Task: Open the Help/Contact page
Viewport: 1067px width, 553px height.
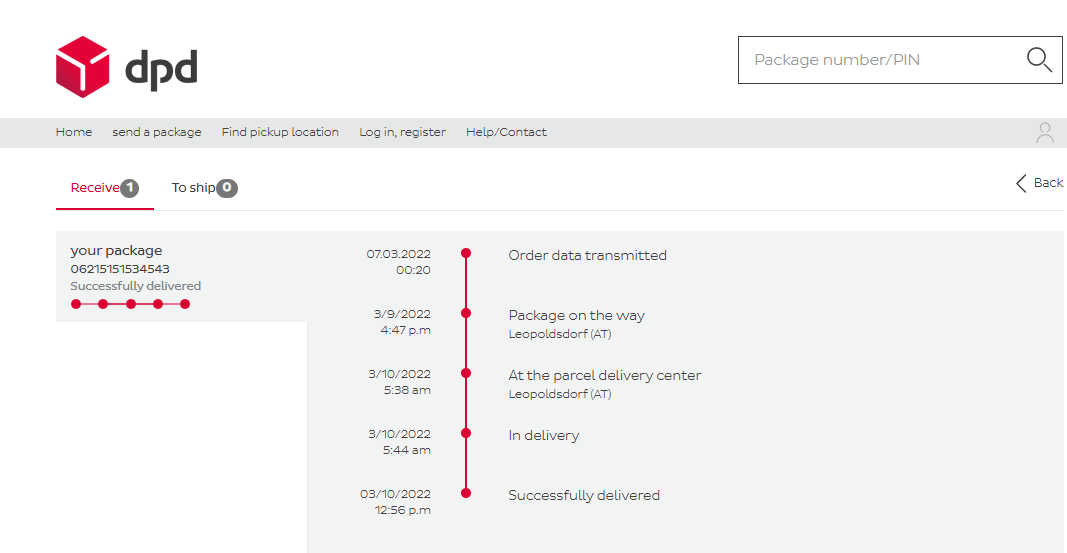Action: [506, 132]
